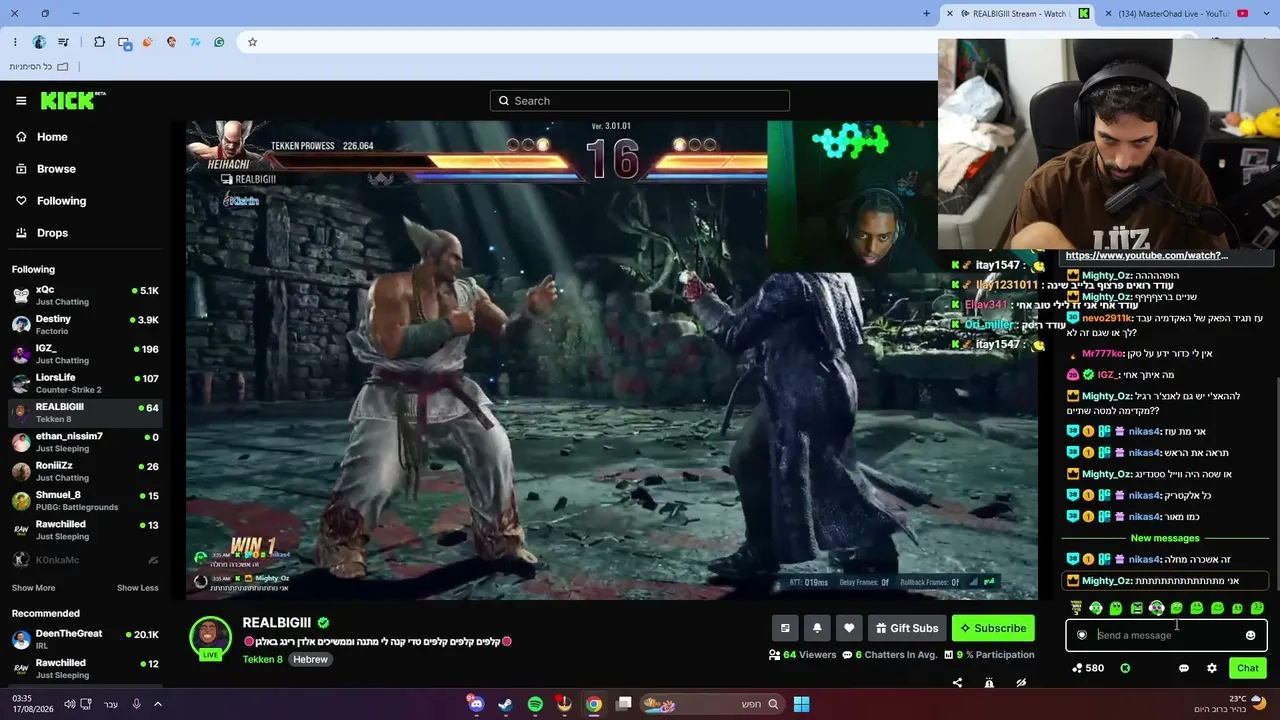Open the emoji picker in chat input
1280x720 pixels.
[1250, 635]
